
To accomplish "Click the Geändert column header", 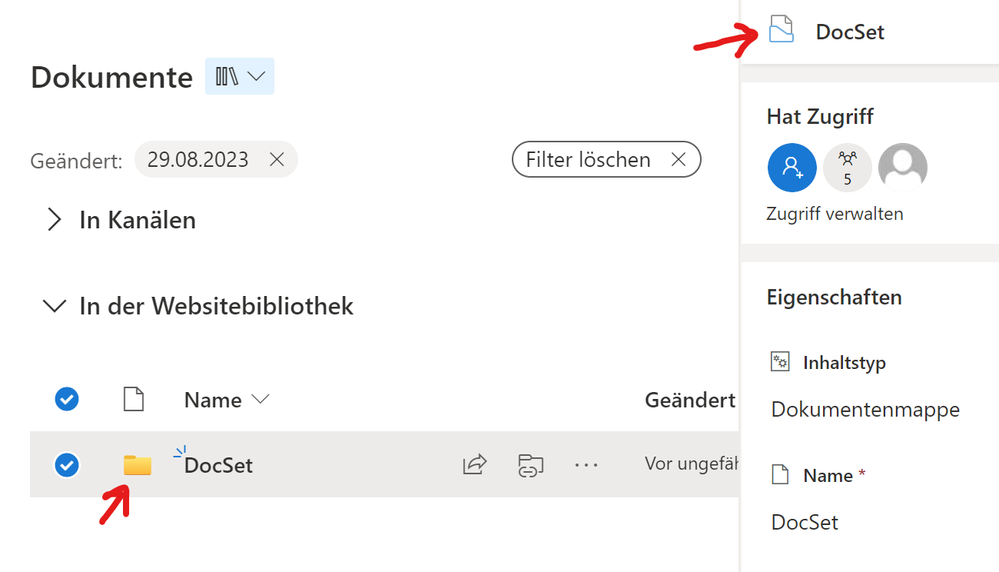I will point(690,400).
